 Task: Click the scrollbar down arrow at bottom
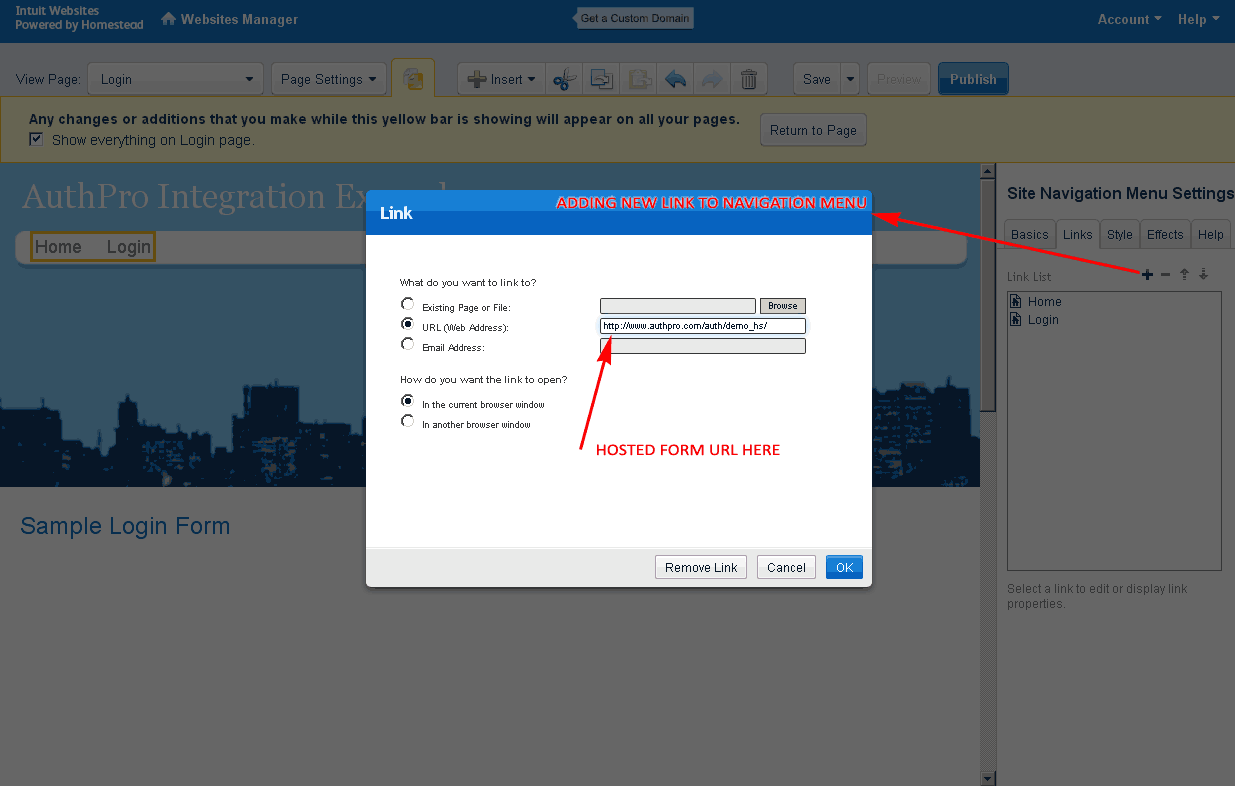pyautogui.click(x=988, y=778)
